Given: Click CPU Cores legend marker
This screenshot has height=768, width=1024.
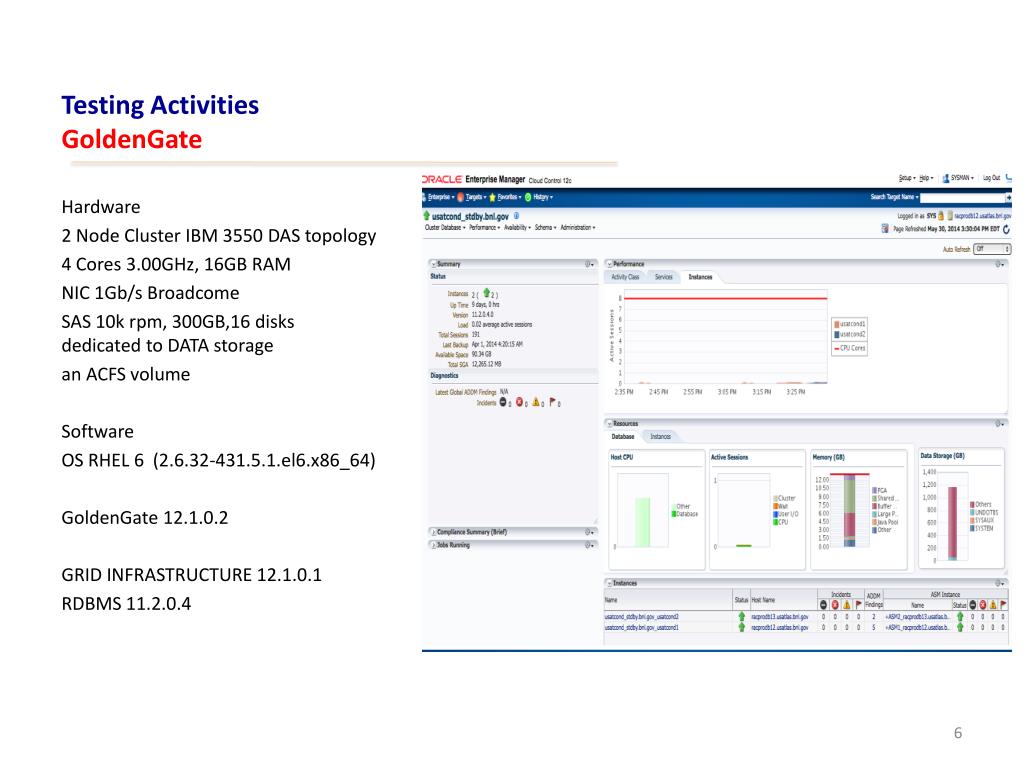Looking at the screenshot, I should coord(837,349).
